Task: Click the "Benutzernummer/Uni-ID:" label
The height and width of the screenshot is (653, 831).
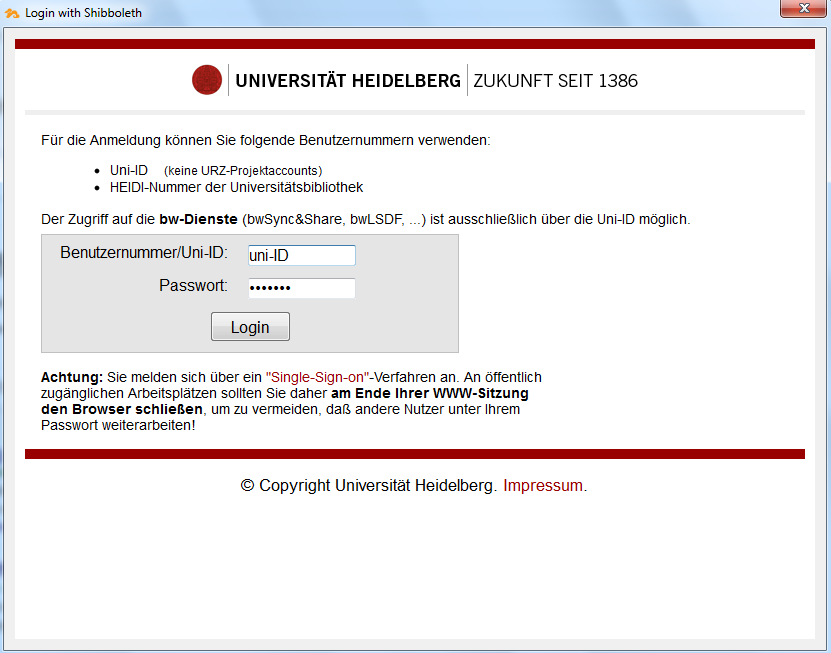Action: [144, 253]
